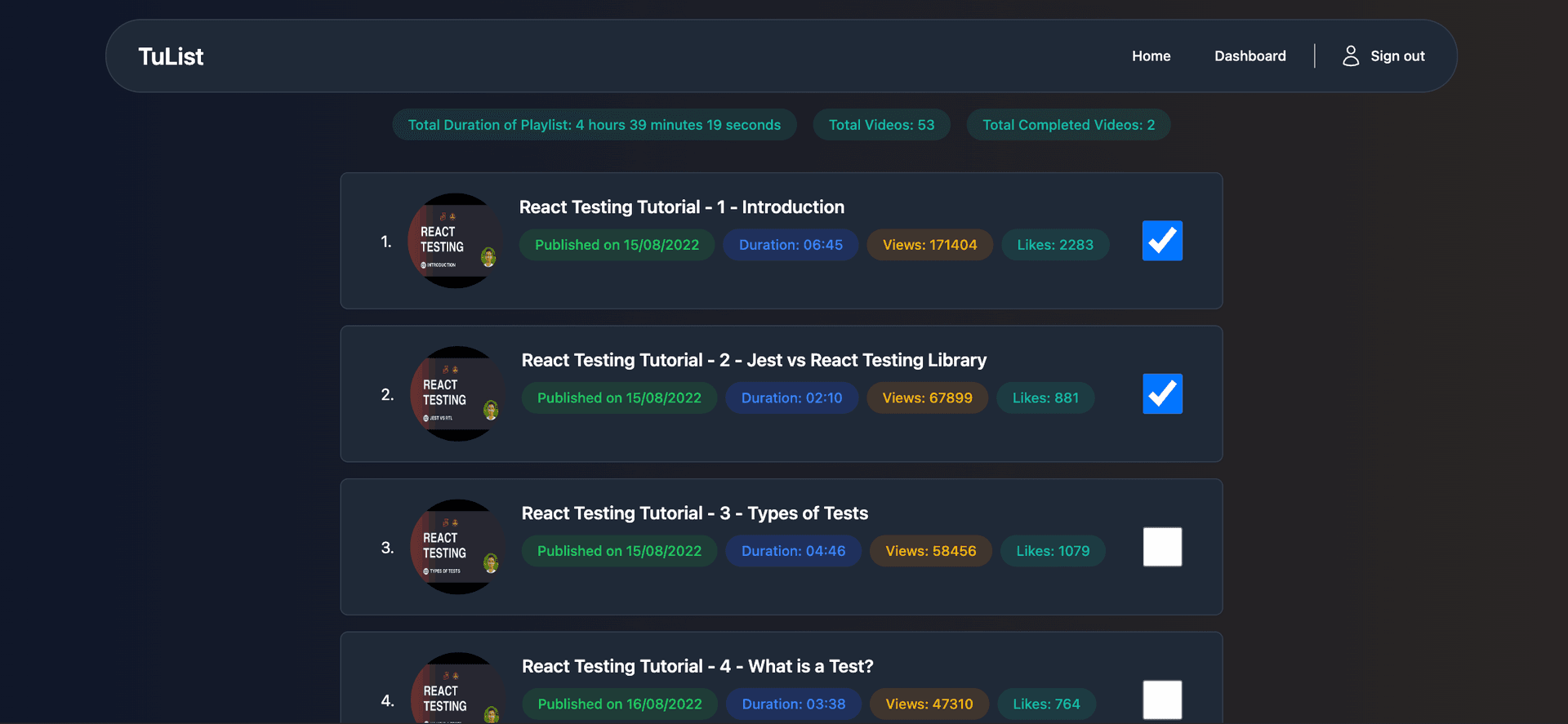Image resolution: width=1568 pixels, height=724 pixels.
Task: Open thumbnail of What is a Test video
Action: 457,688
